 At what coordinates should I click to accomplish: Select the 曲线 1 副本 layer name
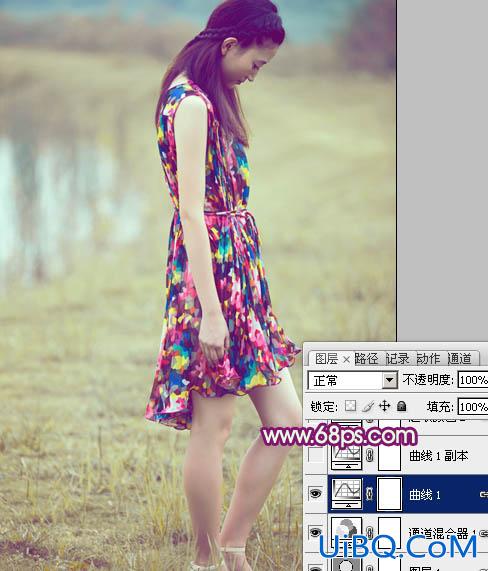click(438, 456)
